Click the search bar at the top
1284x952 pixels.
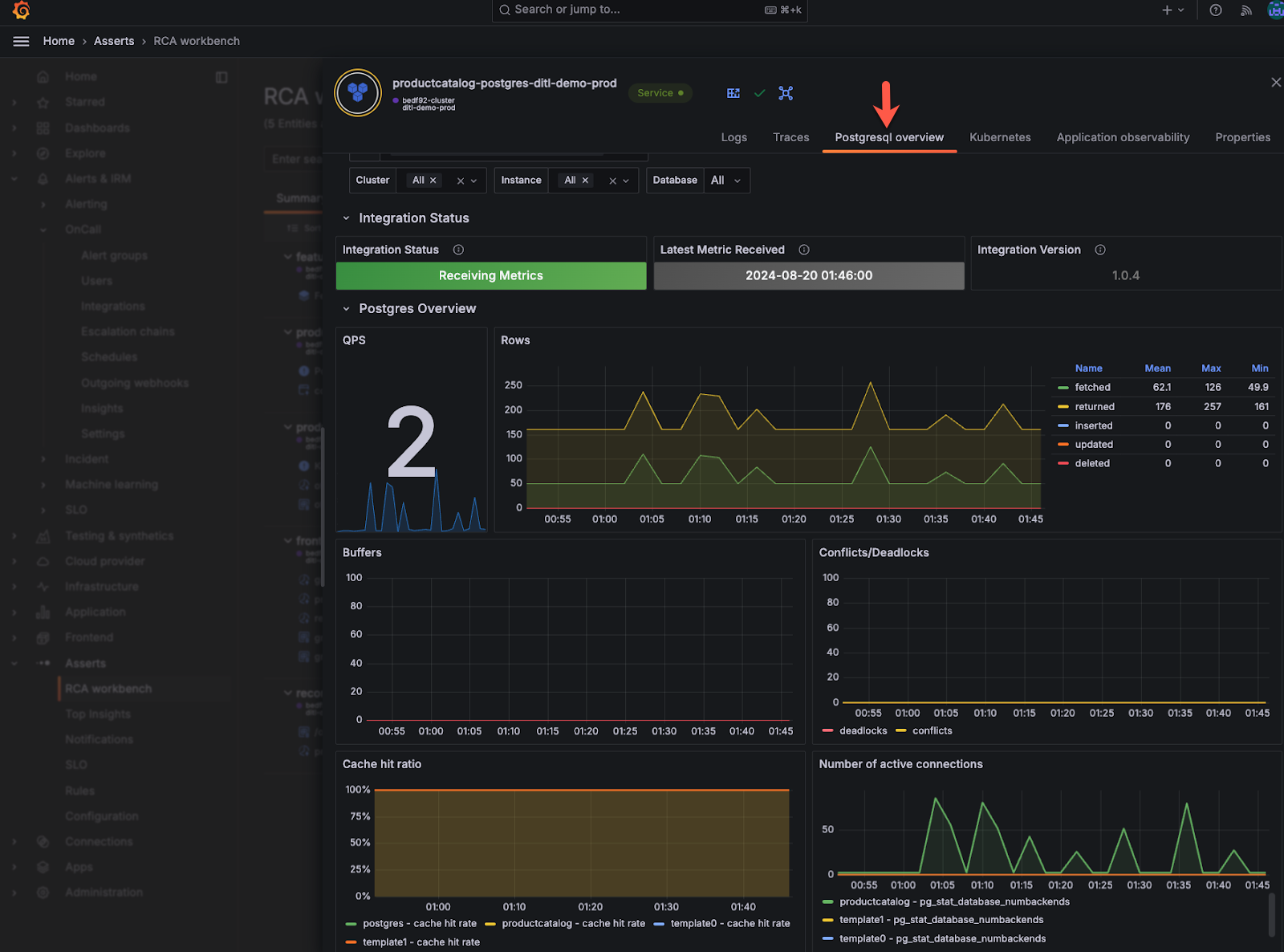pos(648,10)
